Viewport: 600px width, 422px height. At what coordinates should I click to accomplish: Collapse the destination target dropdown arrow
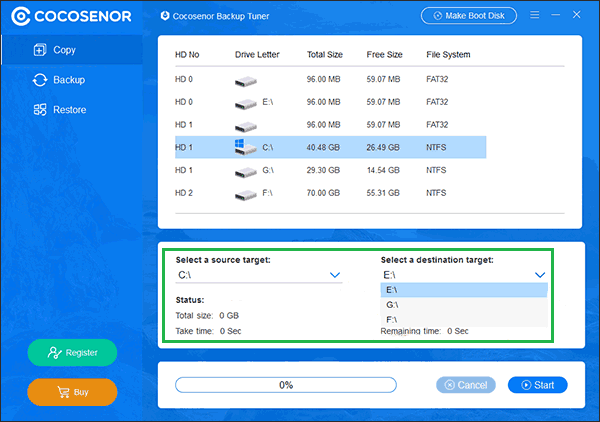point(540,274)
